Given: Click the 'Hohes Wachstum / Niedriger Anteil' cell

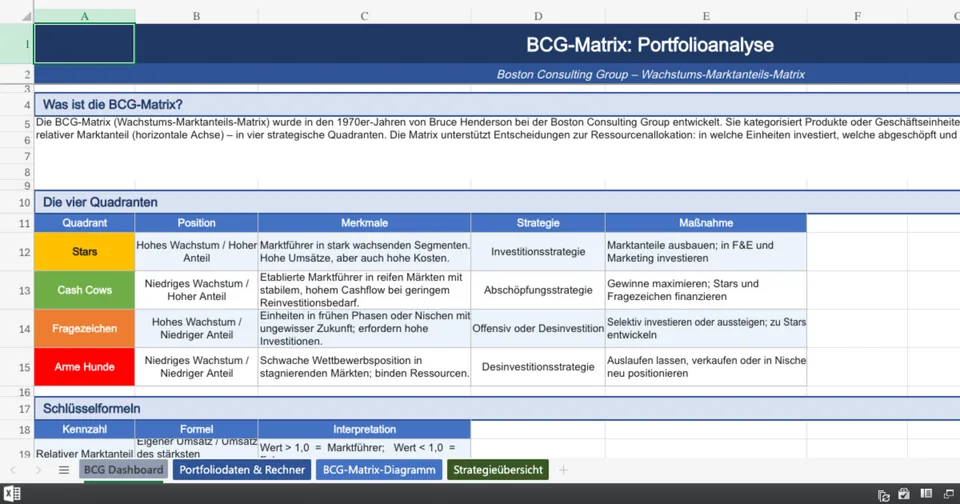Looking at the screenshot, I should point(197,329).
